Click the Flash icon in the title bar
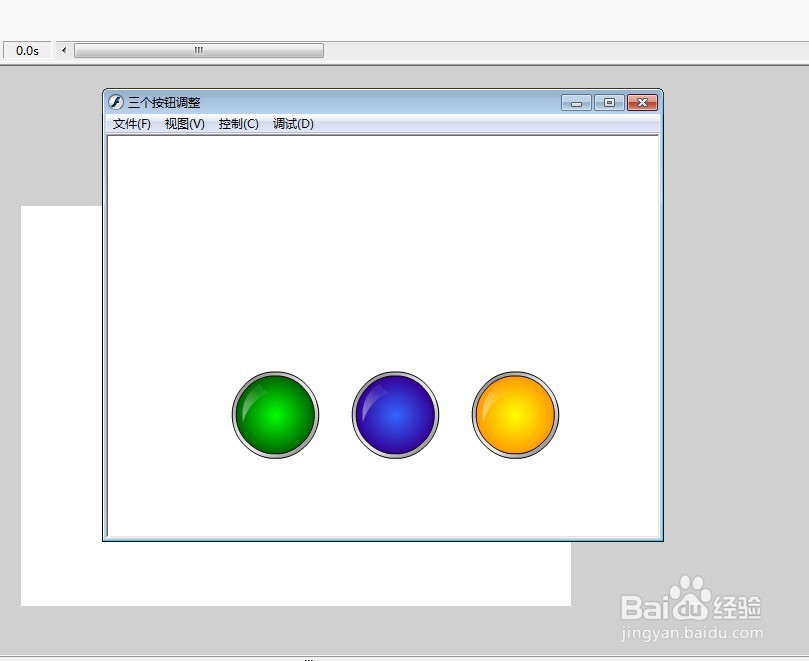The height and width of the screenshot is (661, 809). 116,102
